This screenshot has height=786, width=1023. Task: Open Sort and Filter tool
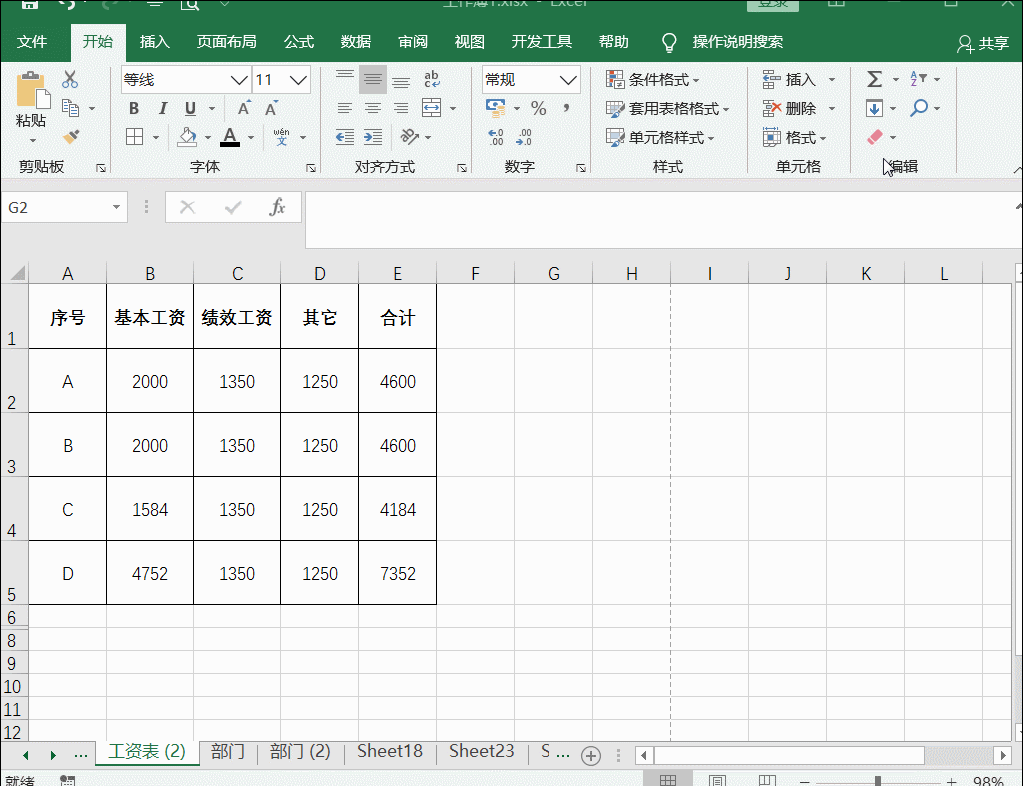[918, 80]
